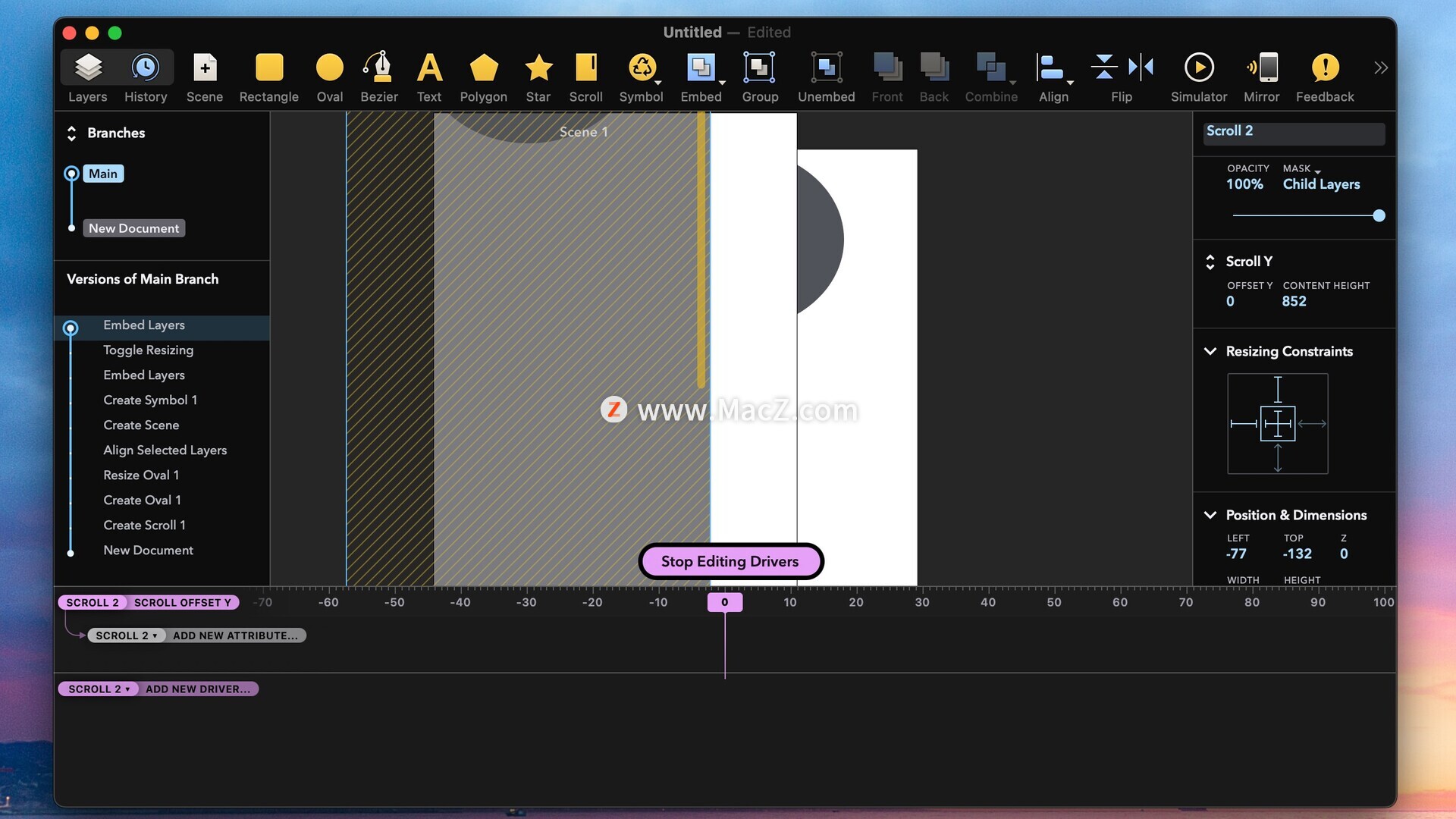
Task: Click the Scroll layer tool
Action: [x=585, y=76]
